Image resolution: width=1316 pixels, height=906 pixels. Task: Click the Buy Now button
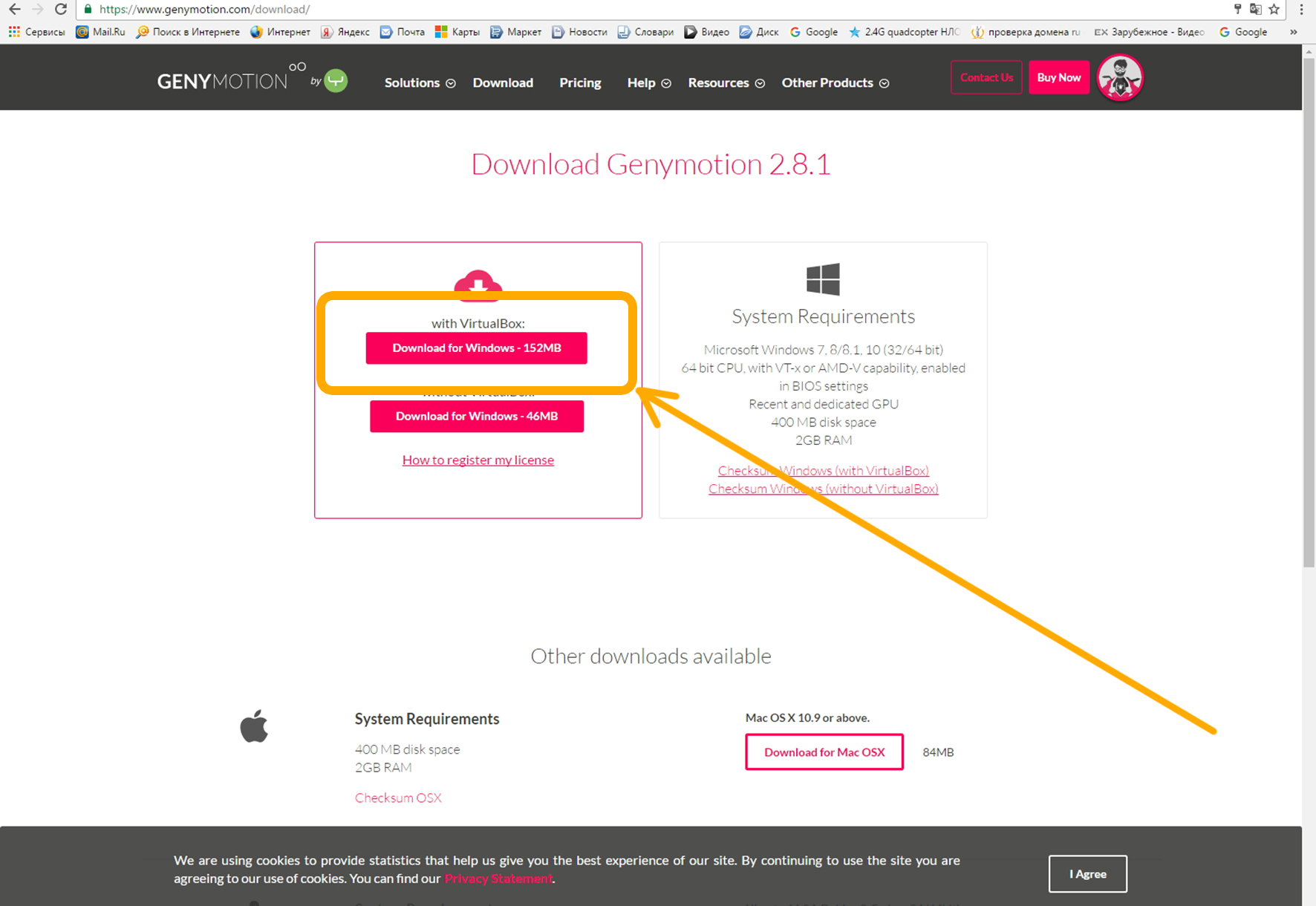1059,77
